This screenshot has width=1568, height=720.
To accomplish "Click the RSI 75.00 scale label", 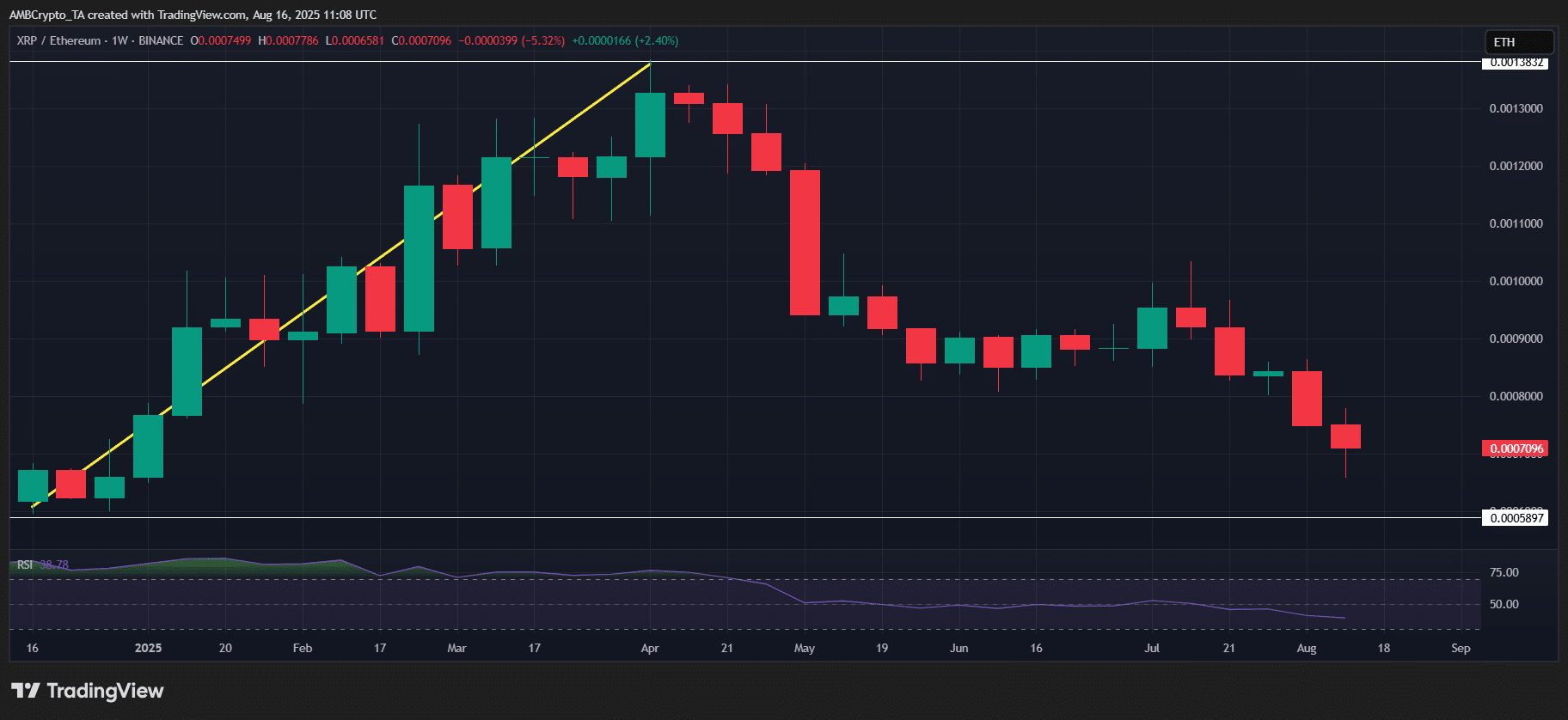I will pyautogui.click(x=1504, y=572).
